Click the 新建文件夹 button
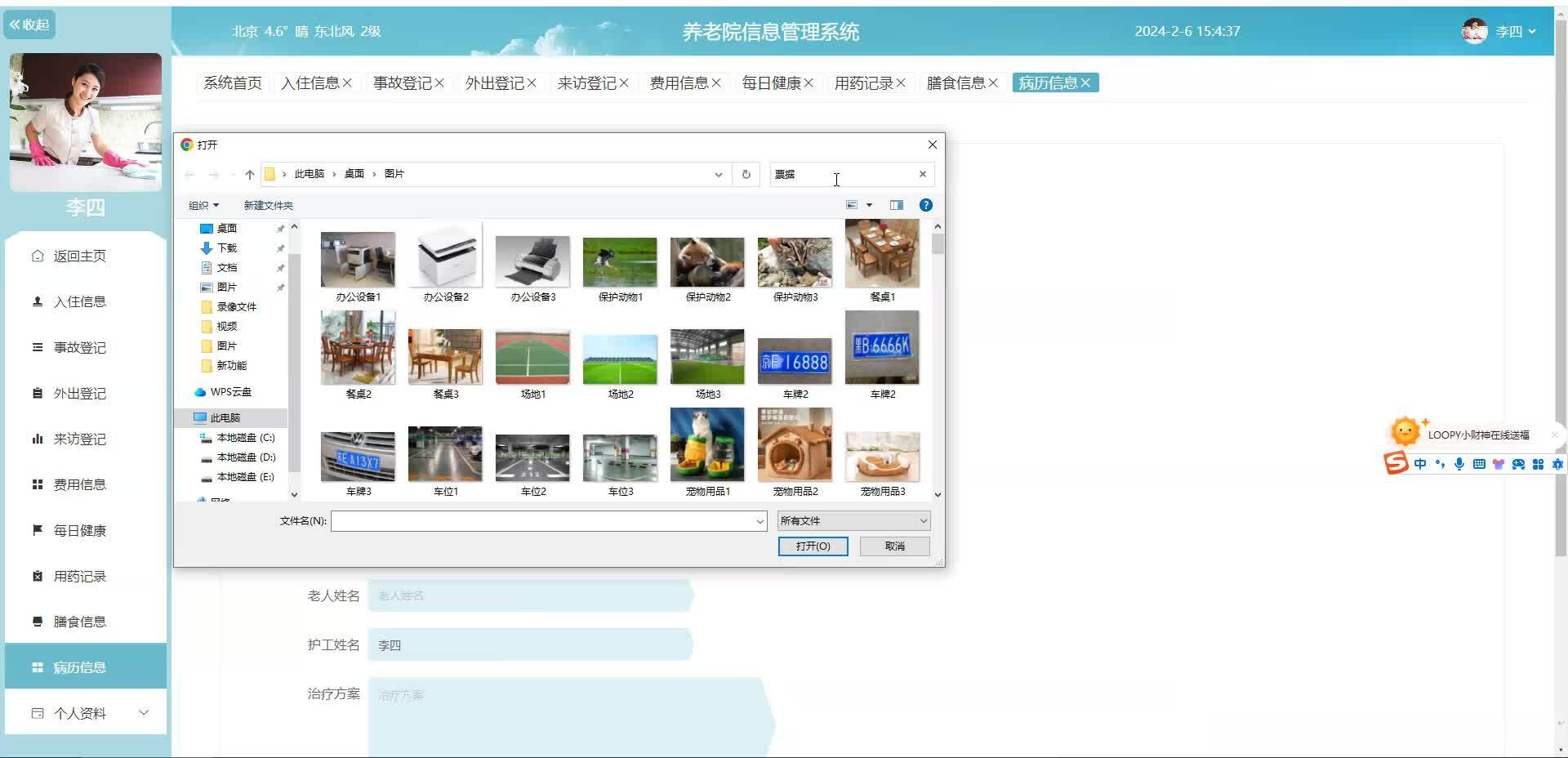The width and height of the screenshot is (1568, 758). [x=269, y=205]
